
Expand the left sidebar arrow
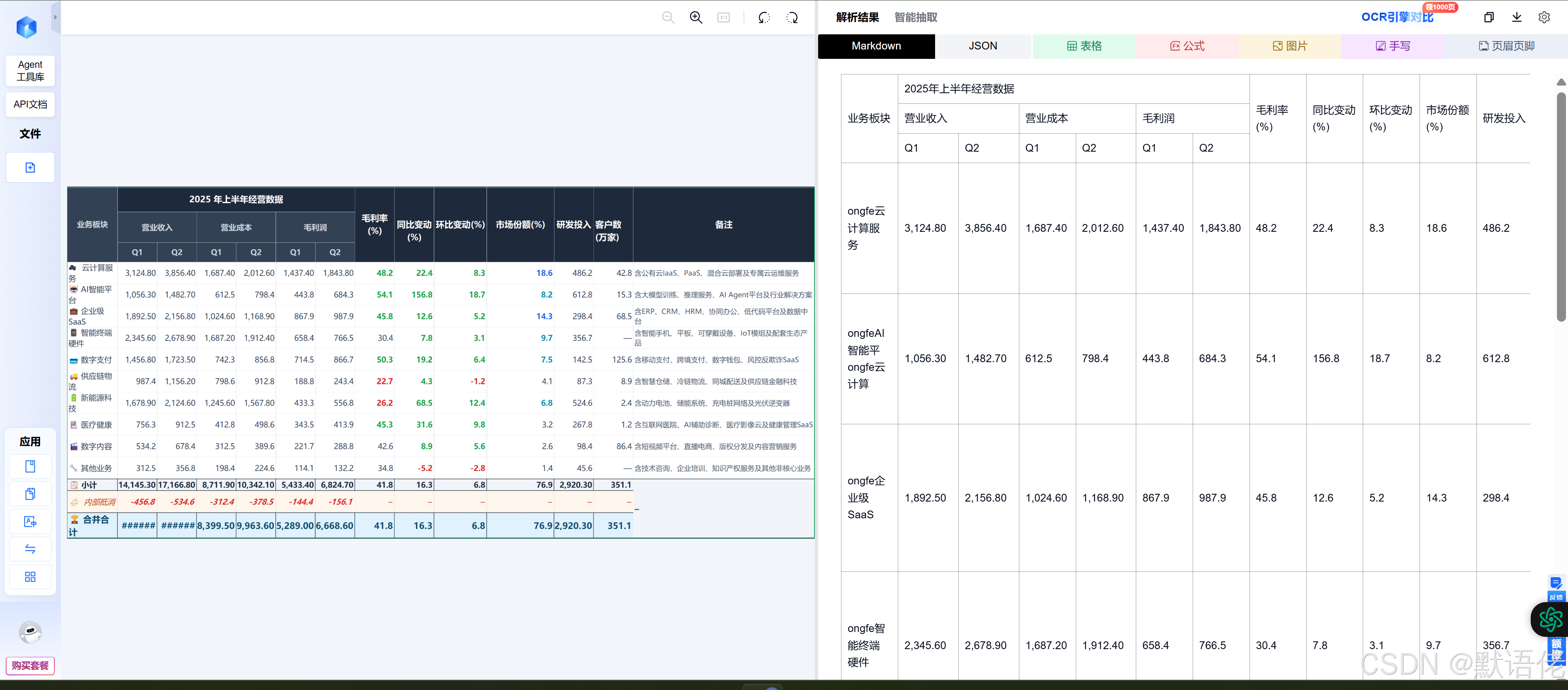[x=55, y=18]
